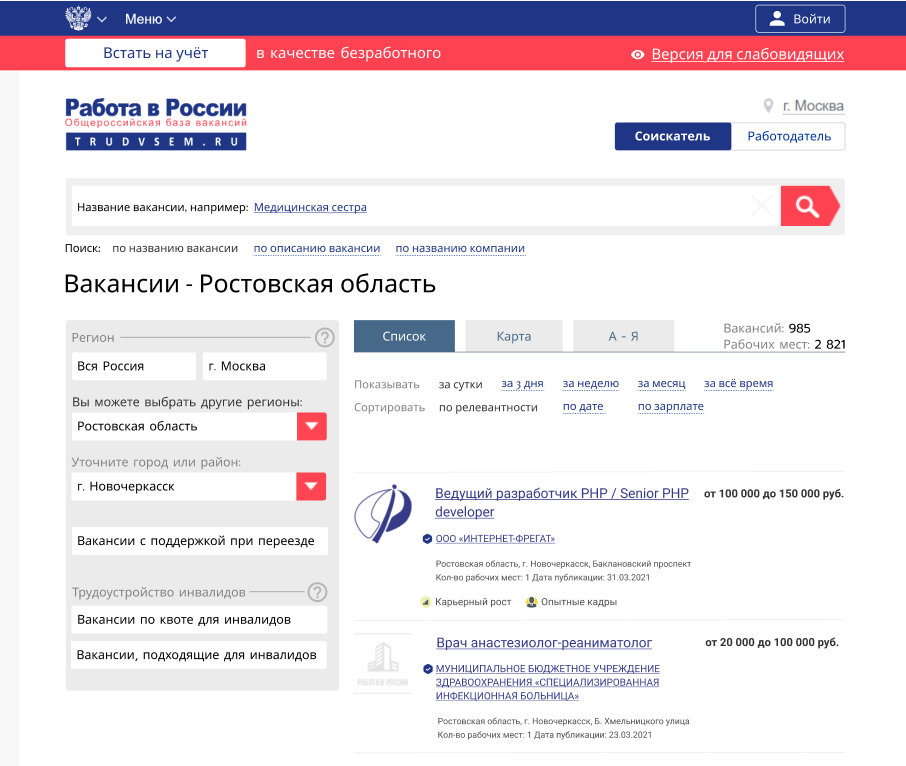Open the г. Новочеркасск city dropdown
Image resolution: width=906 pixels, height=766 pixels.
311,487
